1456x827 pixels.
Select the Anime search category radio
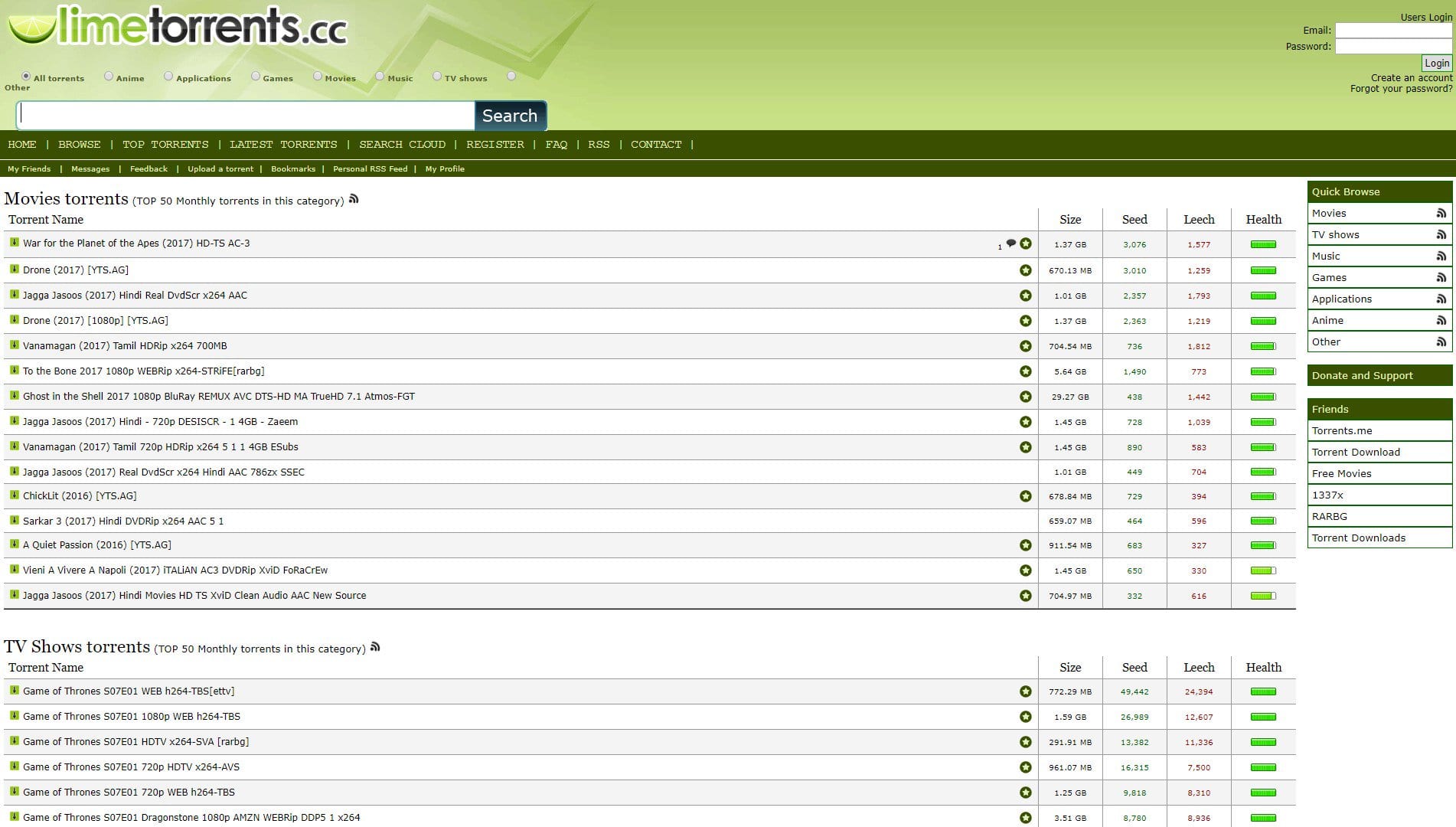[x=109, y=77]
